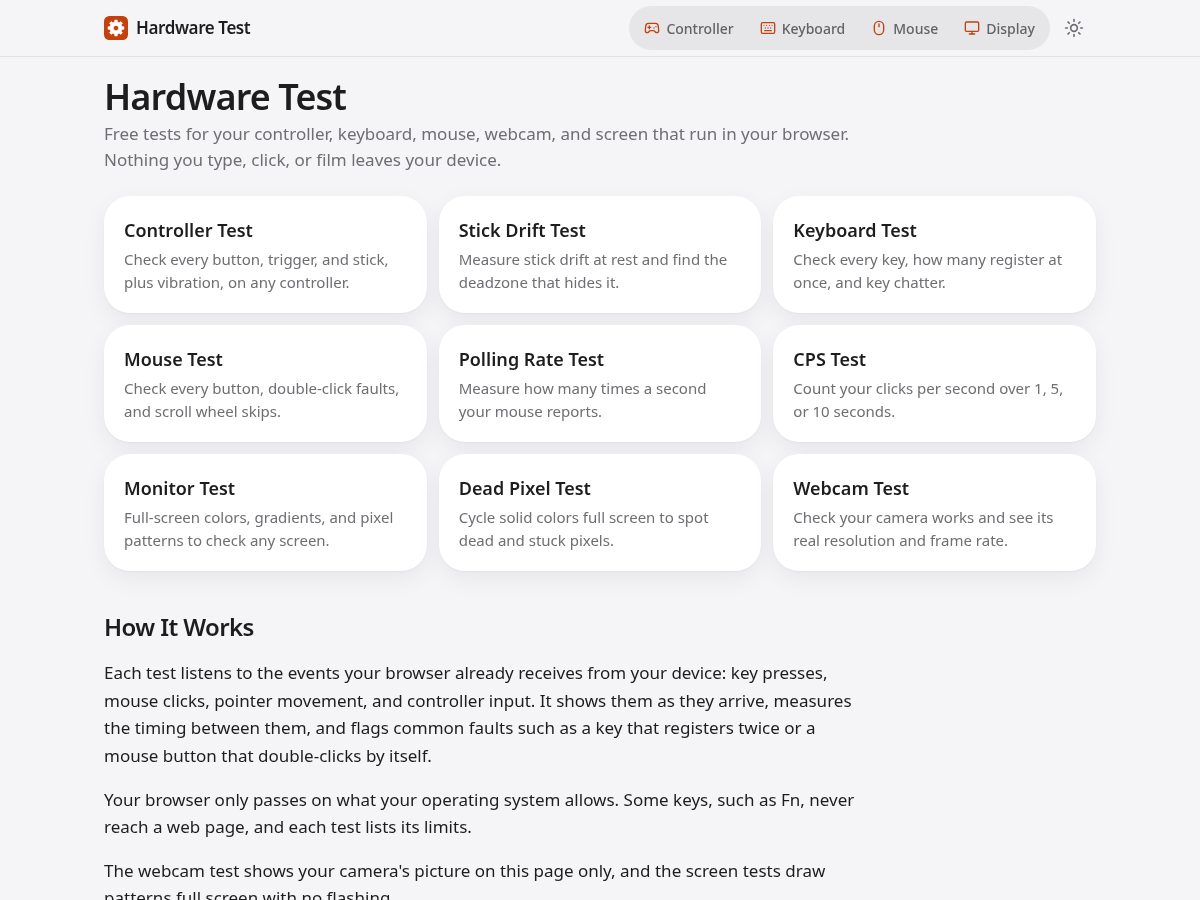Open the Polling Rate Test card

[600, 383]
